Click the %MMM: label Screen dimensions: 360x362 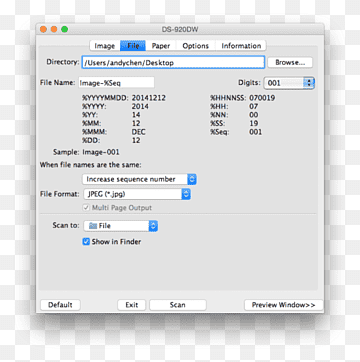point(94,132)
